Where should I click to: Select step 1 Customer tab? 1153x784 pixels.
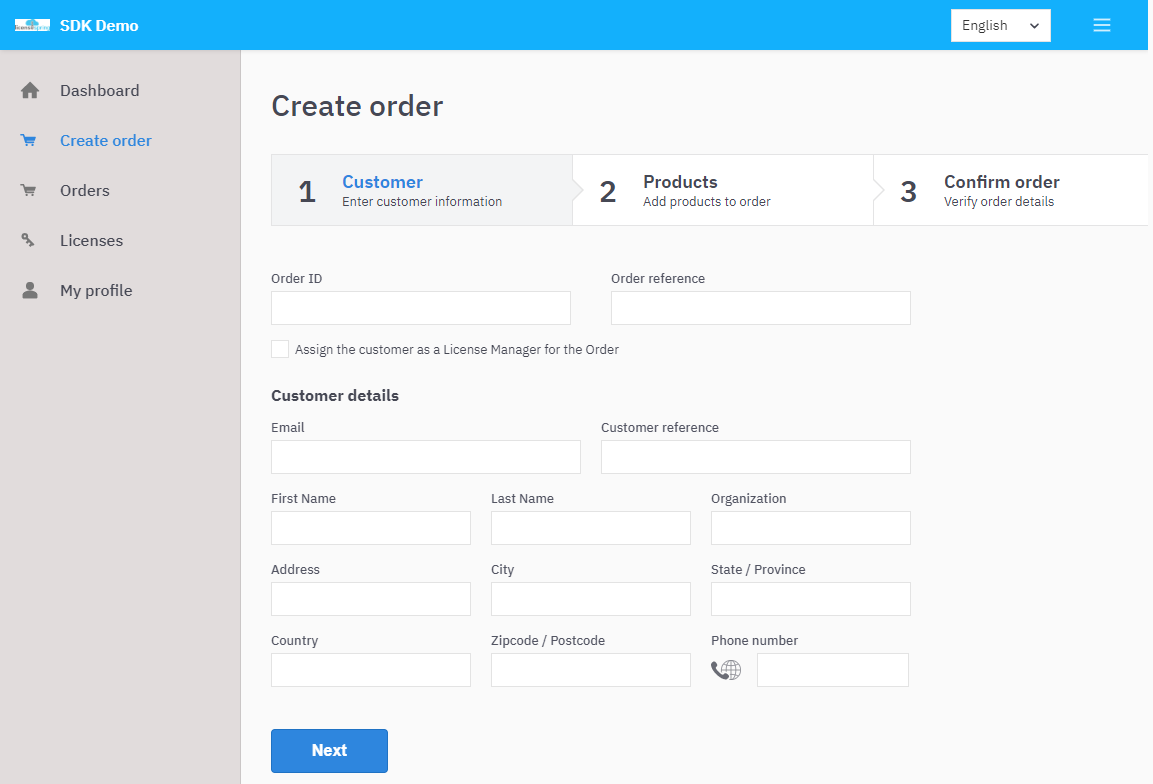(x=422, y=190)
